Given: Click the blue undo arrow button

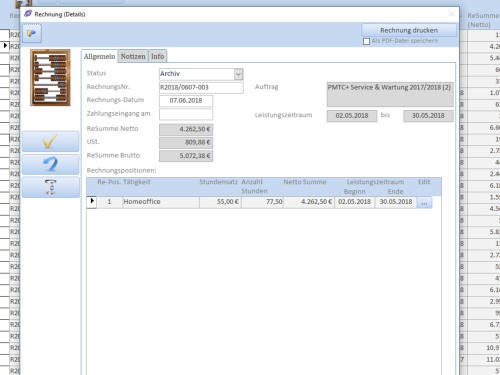Looking at the screenshot, I should click(x=50, y=164).
